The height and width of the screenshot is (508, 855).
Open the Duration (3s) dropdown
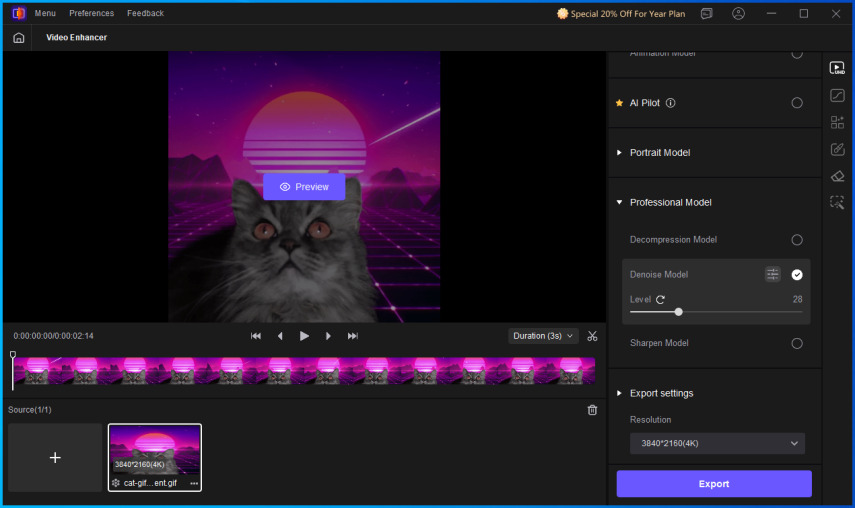click(543, 336)
